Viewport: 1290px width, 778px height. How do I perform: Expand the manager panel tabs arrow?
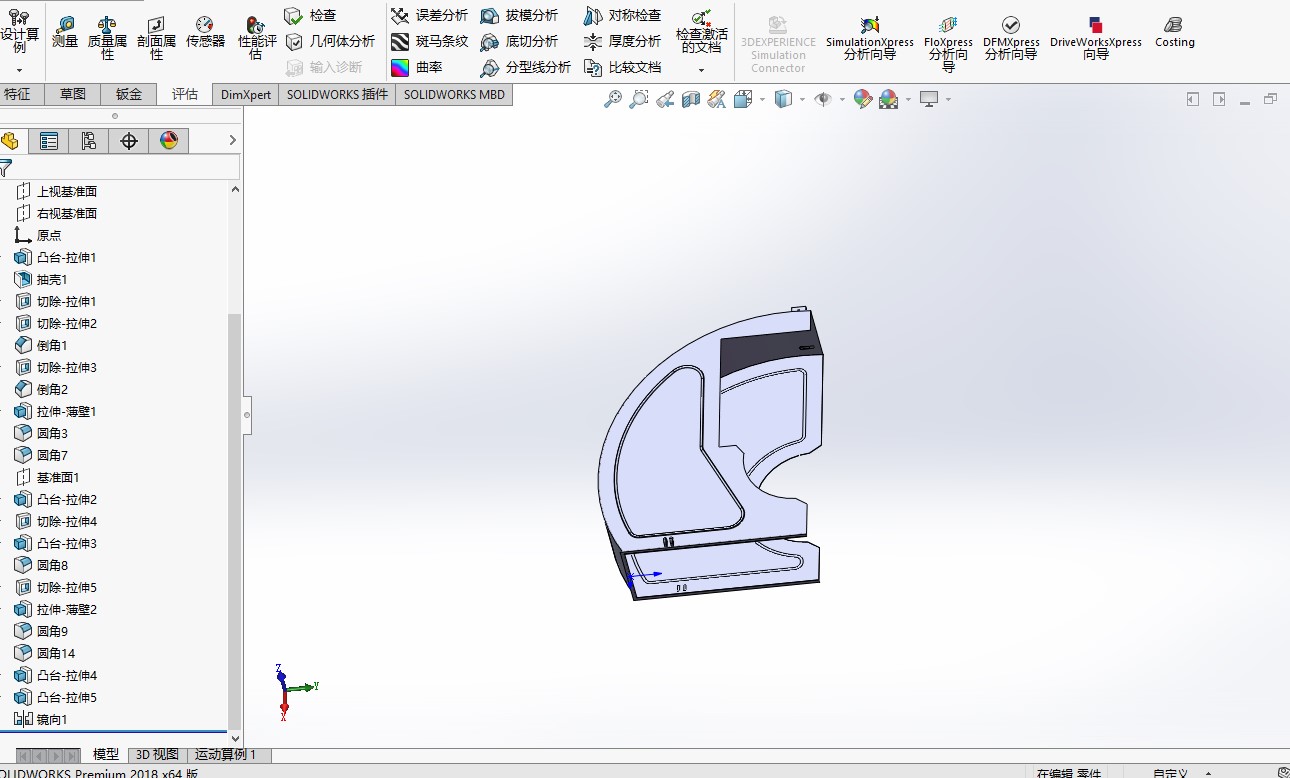(233, 140)
